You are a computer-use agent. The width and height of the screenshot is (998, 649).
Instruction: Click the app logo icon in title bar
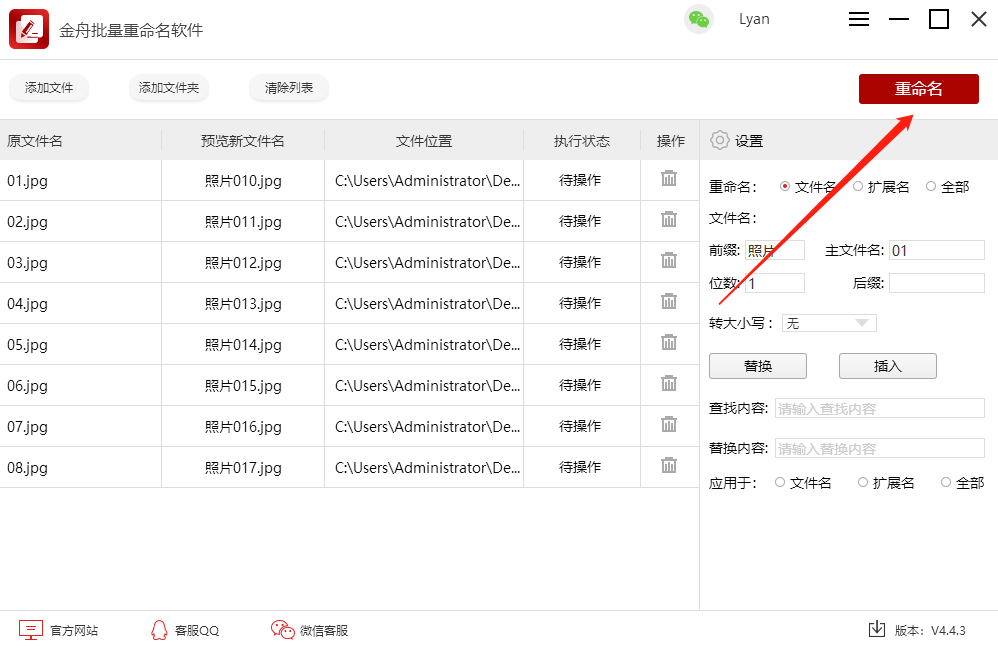29,29
